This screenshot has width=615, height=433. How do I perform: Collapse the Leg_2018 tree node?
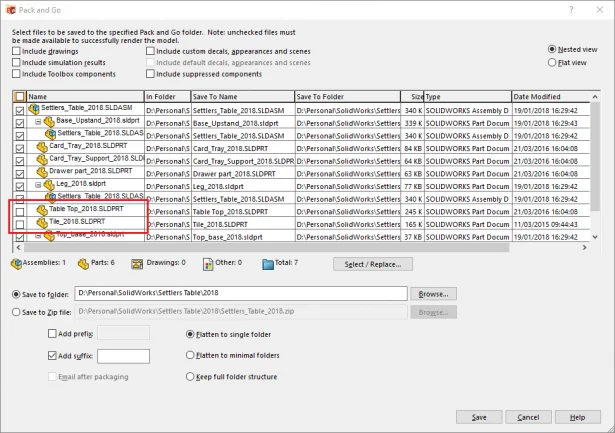coord(37,185)
